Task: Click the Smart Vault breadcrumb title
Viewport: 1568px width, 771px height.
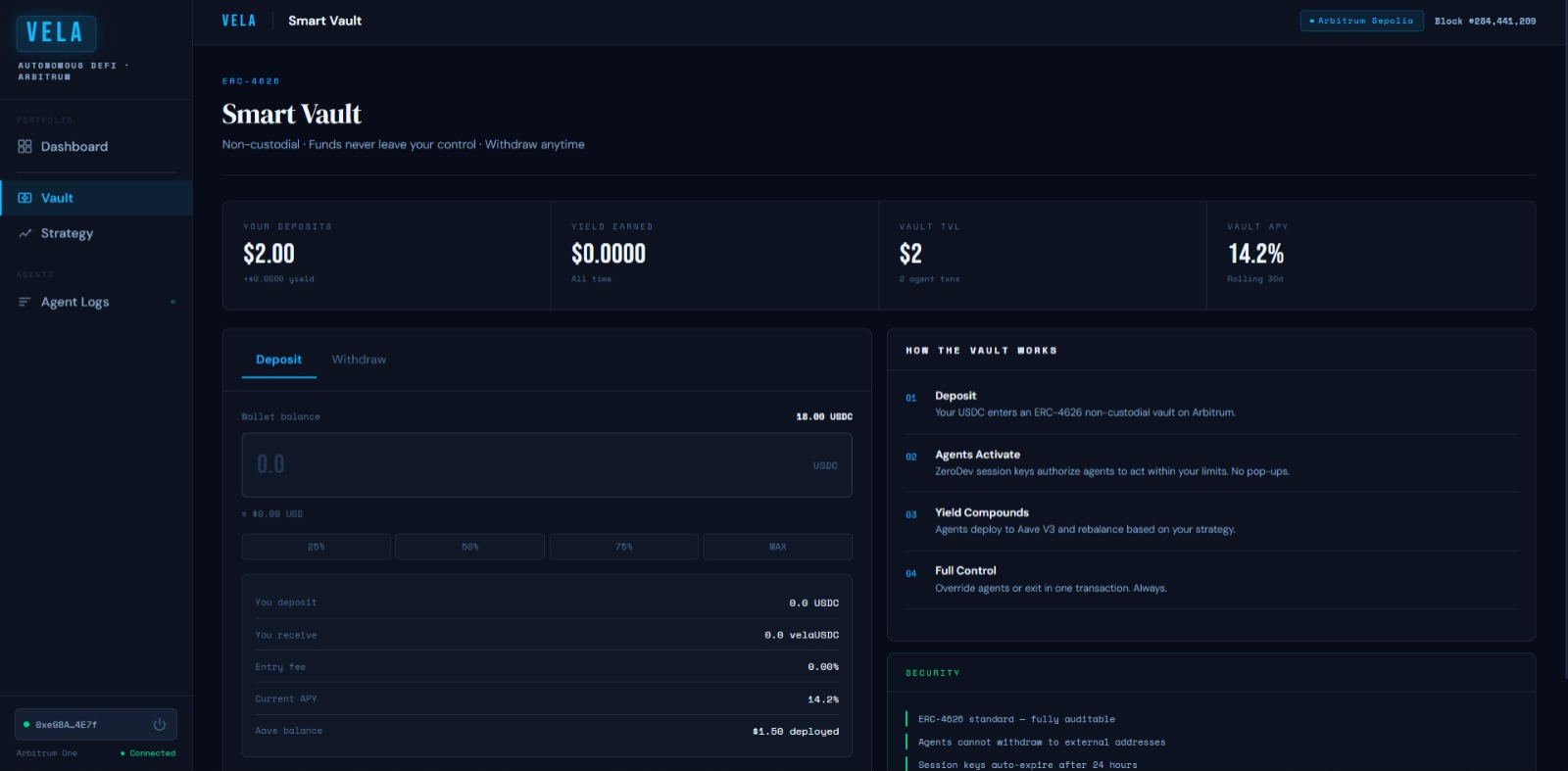Action: (x=325, y=21)
